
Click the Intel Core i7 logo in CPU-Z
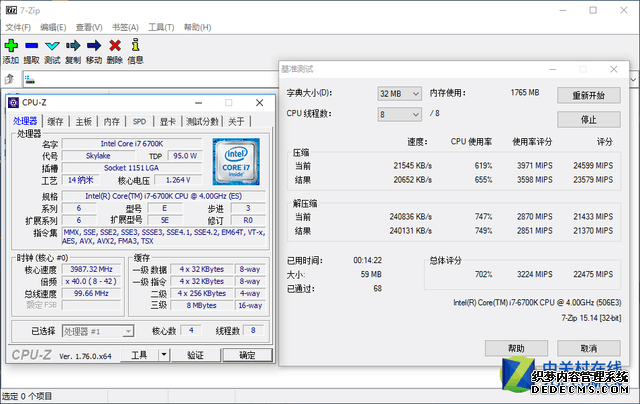236,162
